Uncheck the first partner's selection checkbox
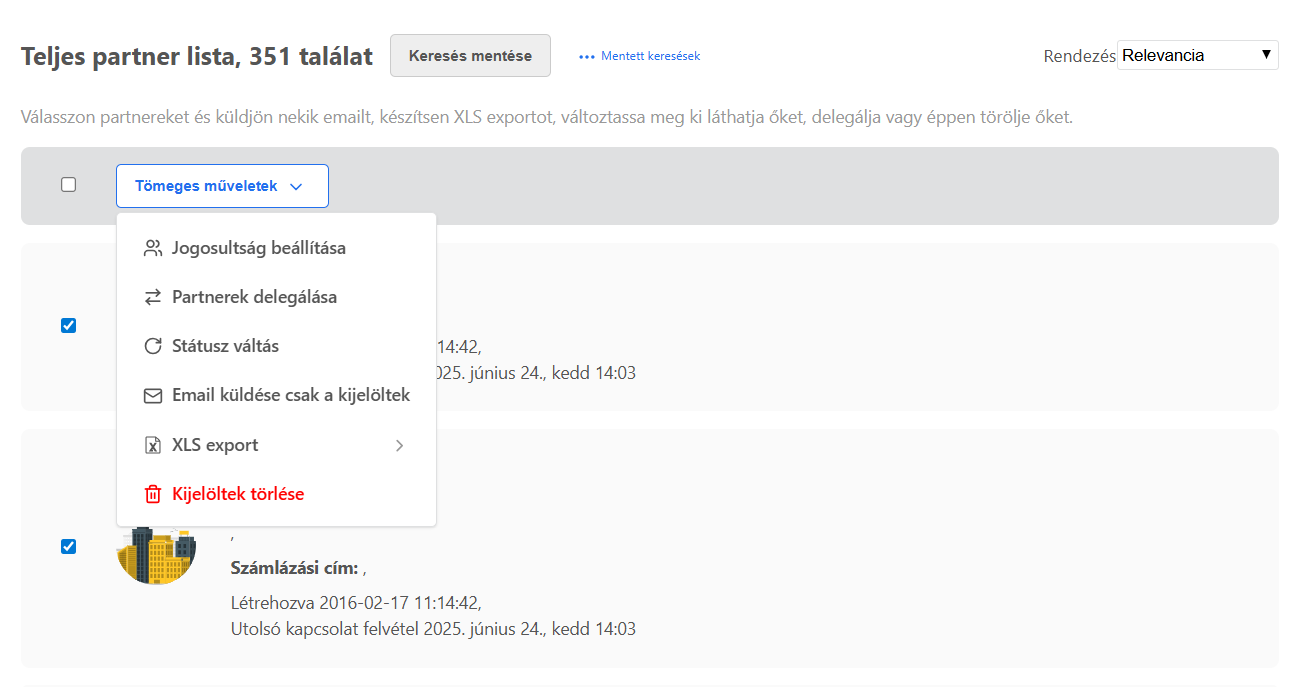This screenshot has width=1300, height=687. pos(68,325)
